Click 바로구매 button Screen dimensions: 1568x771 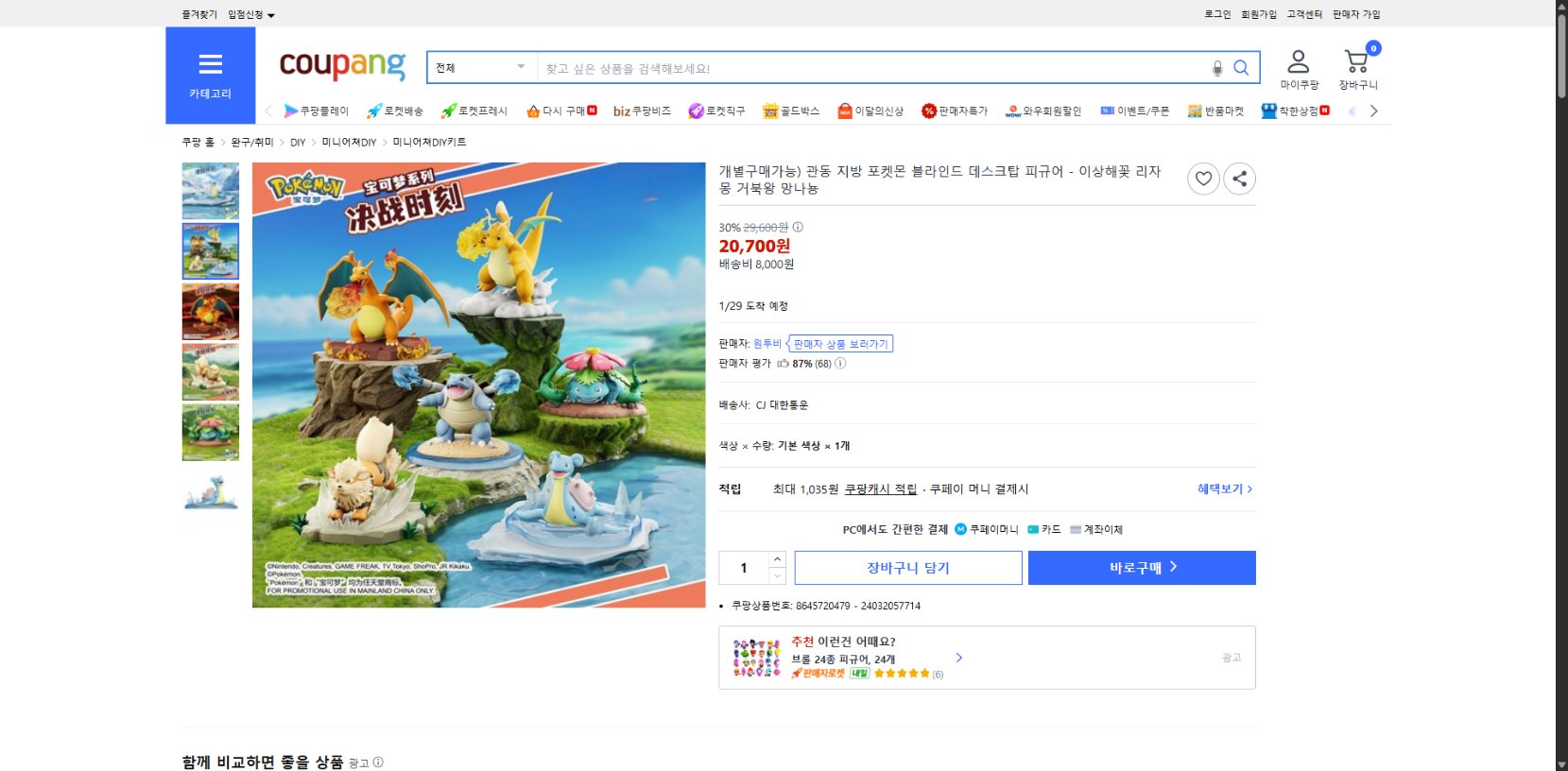tap(1142, 568)
